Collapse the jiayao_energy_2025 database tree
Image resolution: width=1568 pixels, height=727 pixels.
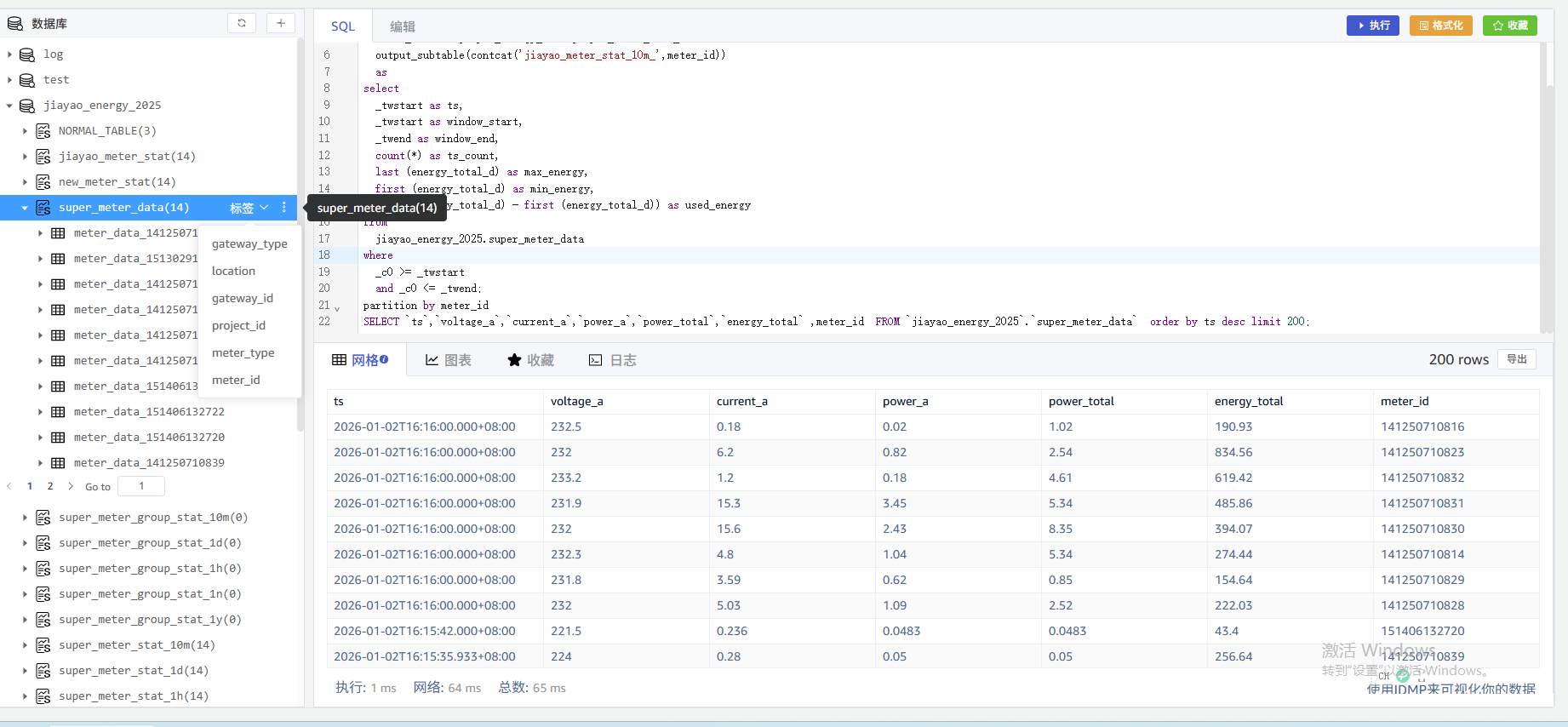[9, 106]
